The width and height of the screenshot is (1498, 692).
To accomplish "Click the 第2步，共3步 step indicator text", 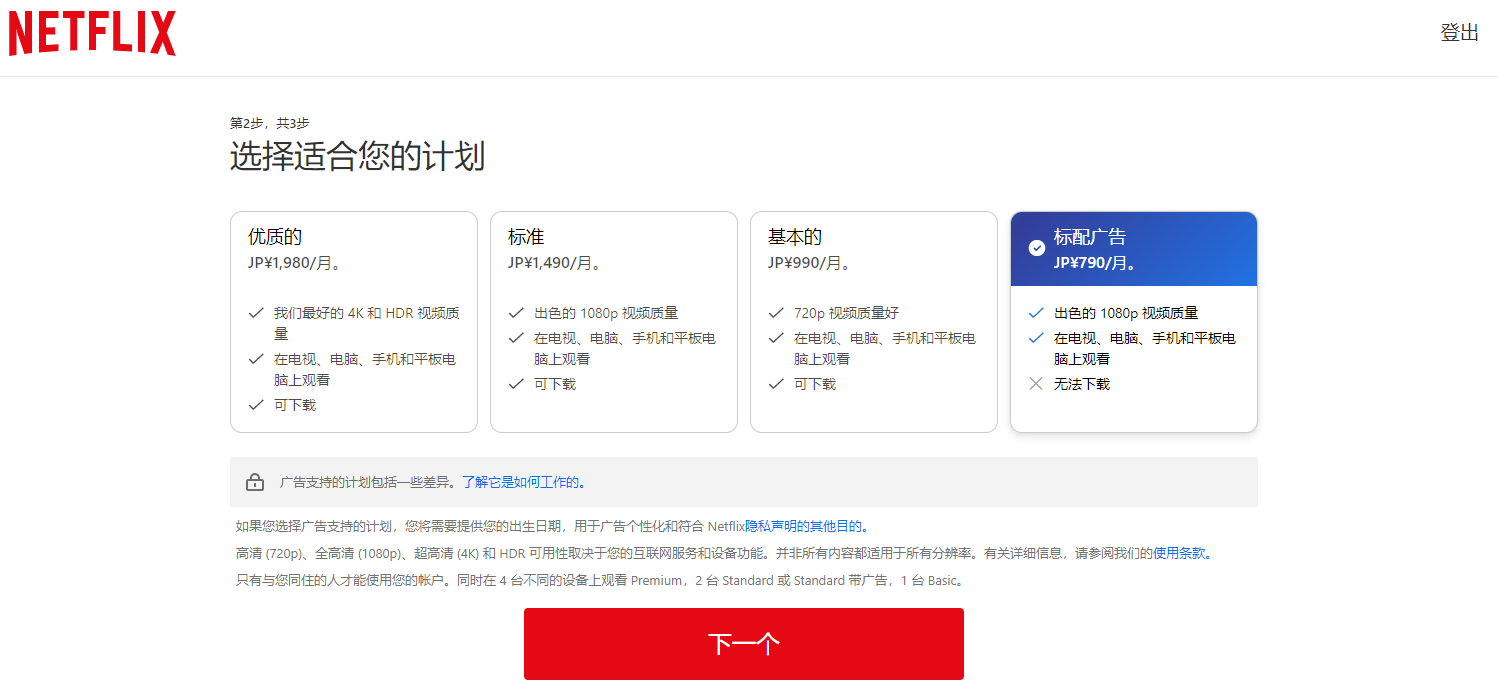I will tap(270, 123).
